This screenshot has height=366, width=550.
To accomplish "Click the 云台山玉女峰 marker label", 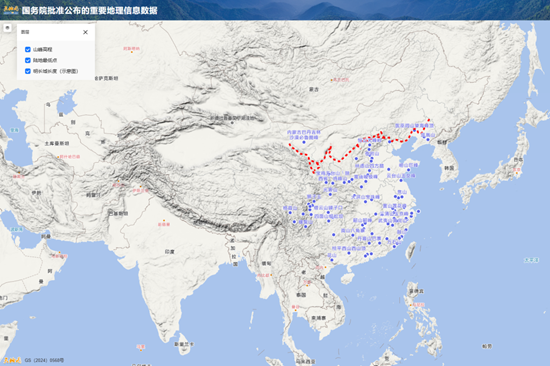I will click(x=401, y=175).
